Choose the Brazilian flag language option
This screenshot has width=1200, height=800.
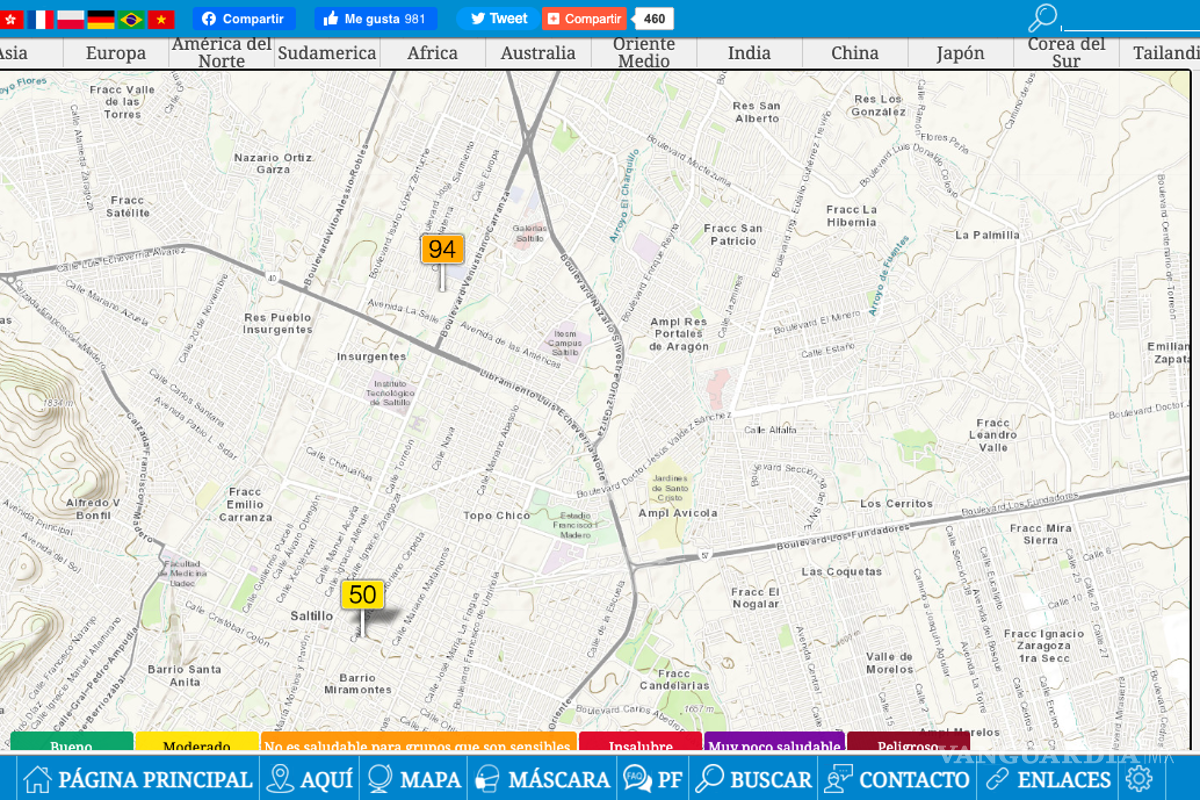coord(130,19)
